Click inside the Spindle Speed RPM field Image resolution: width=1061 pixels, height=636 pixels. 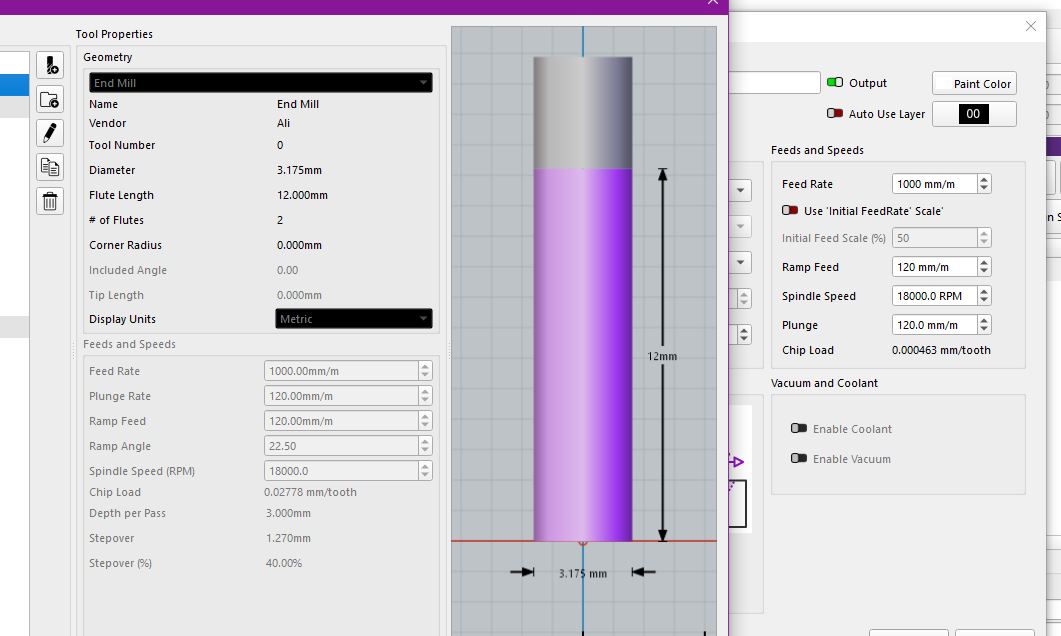coord(933,296)
